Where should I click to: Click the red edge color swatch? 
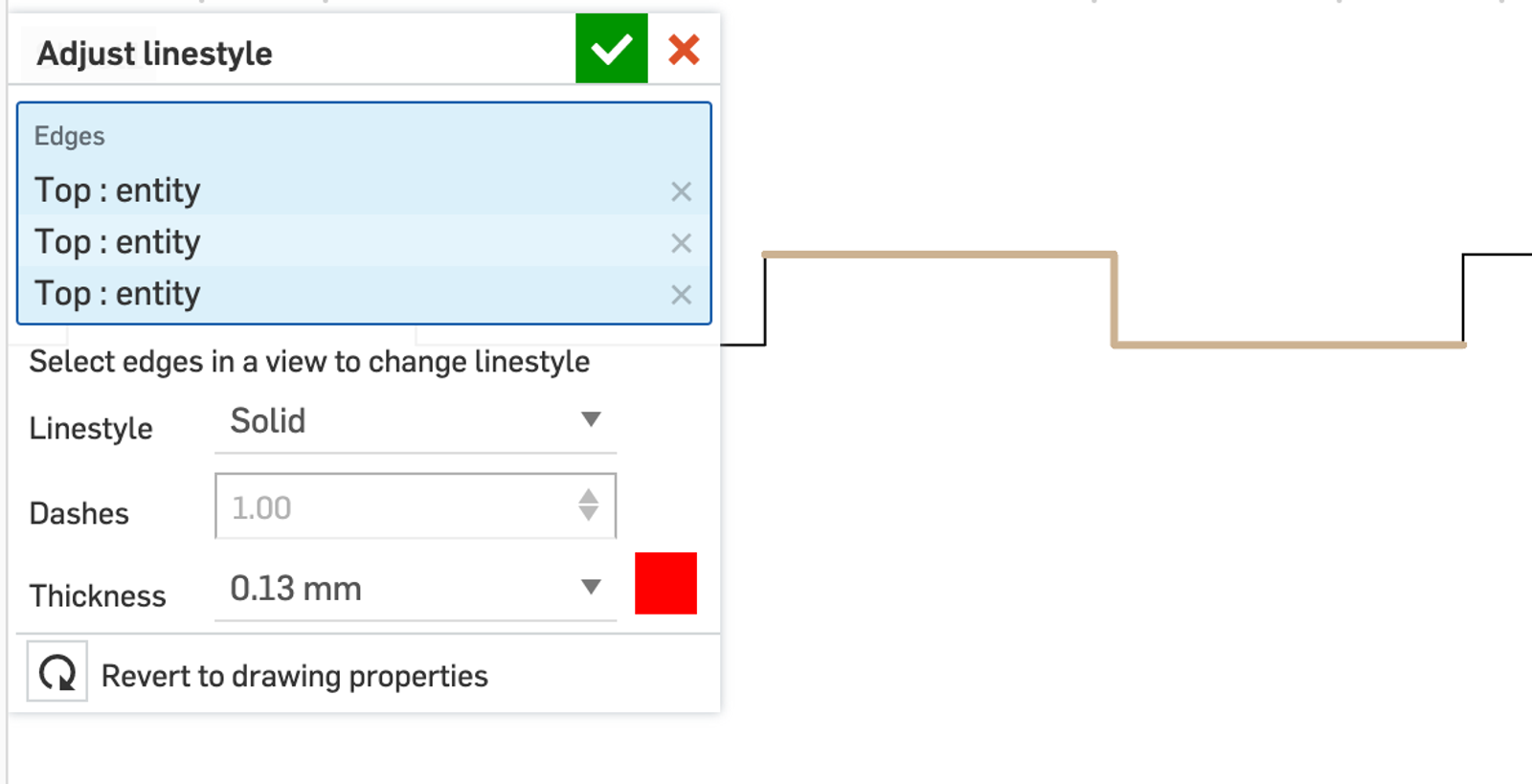[665, 585]
